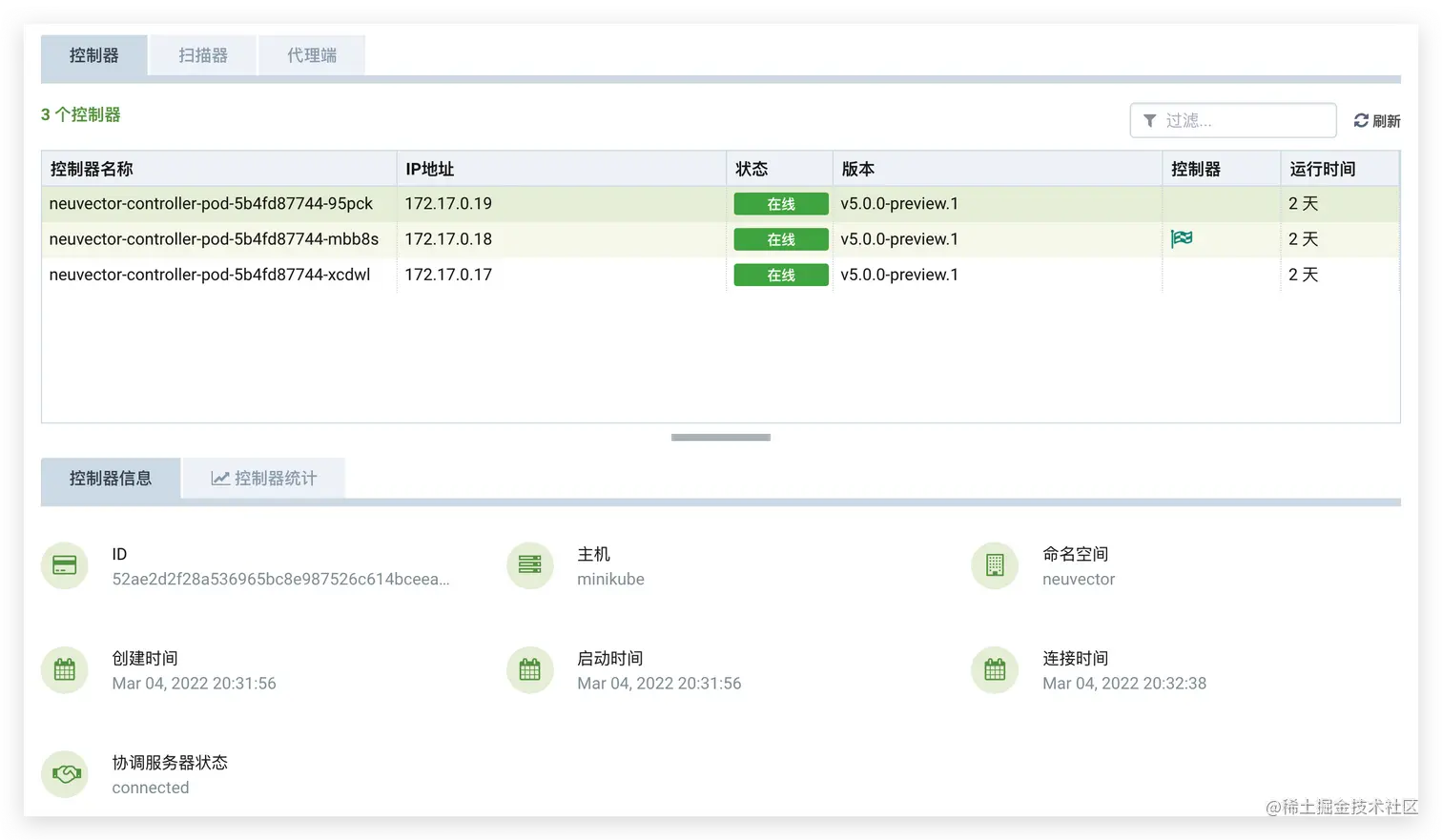Click the 在线 status badge for xcdwl

[781, 275]
